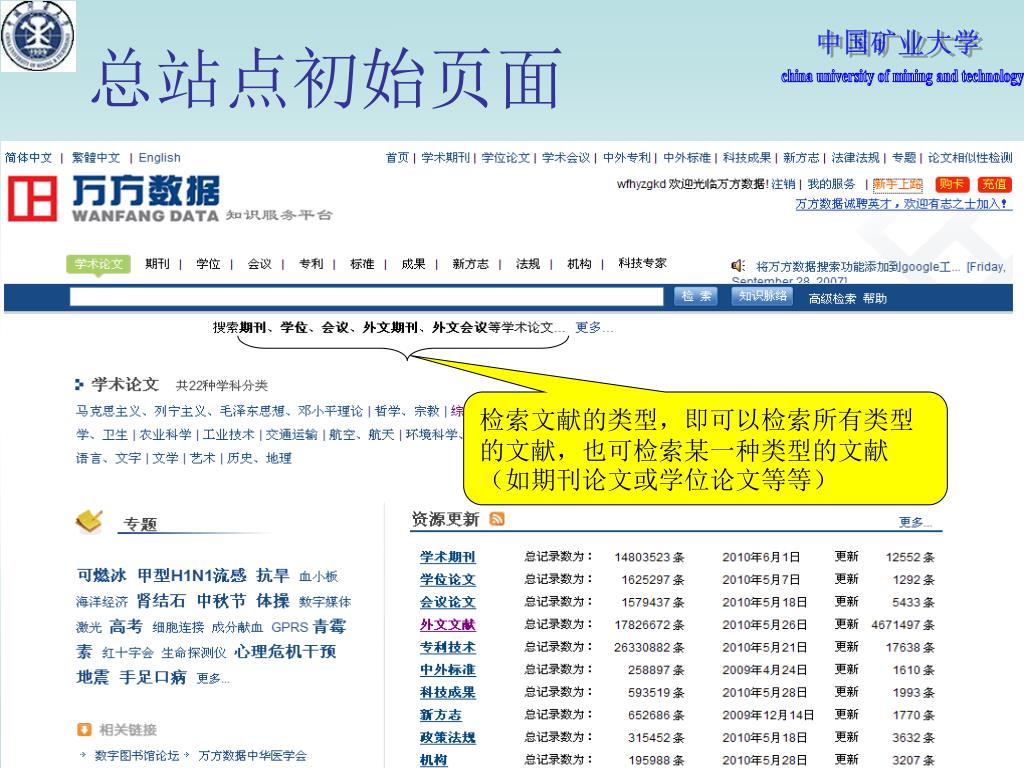
Task: Click the university emblem logo
Action: (38, 36)
